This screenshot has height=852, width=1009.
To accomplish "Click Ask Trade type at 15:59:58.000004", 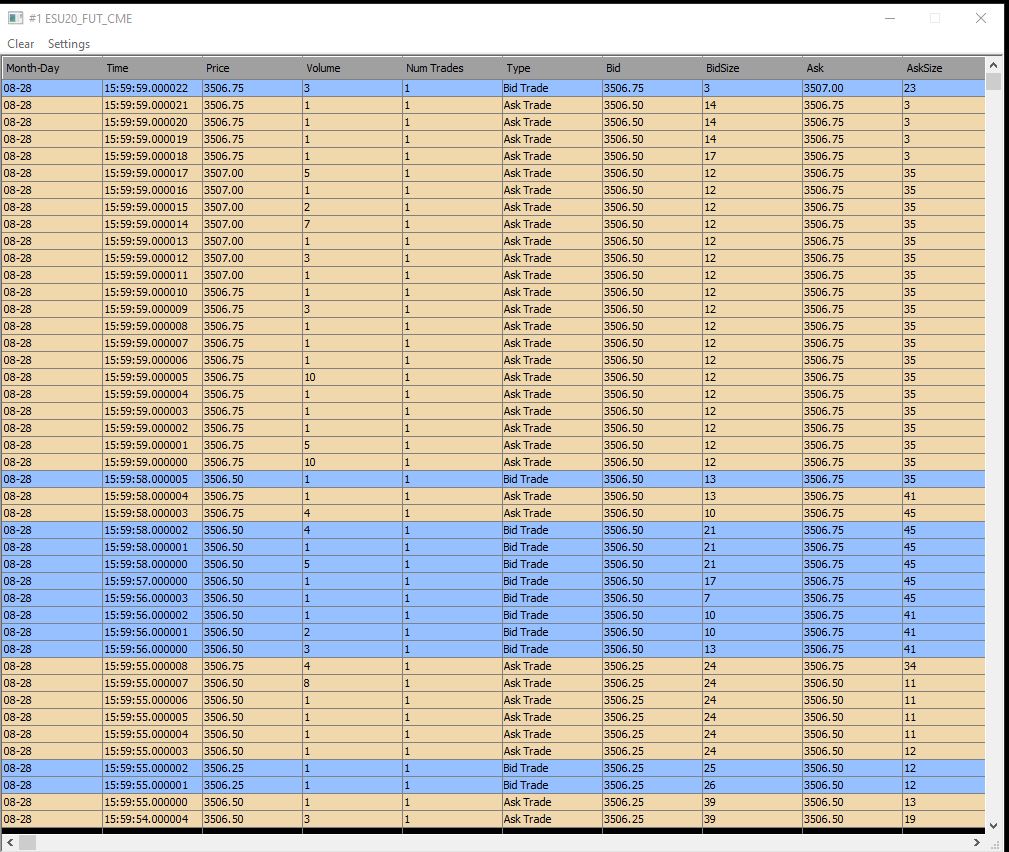I will [552, 496].
